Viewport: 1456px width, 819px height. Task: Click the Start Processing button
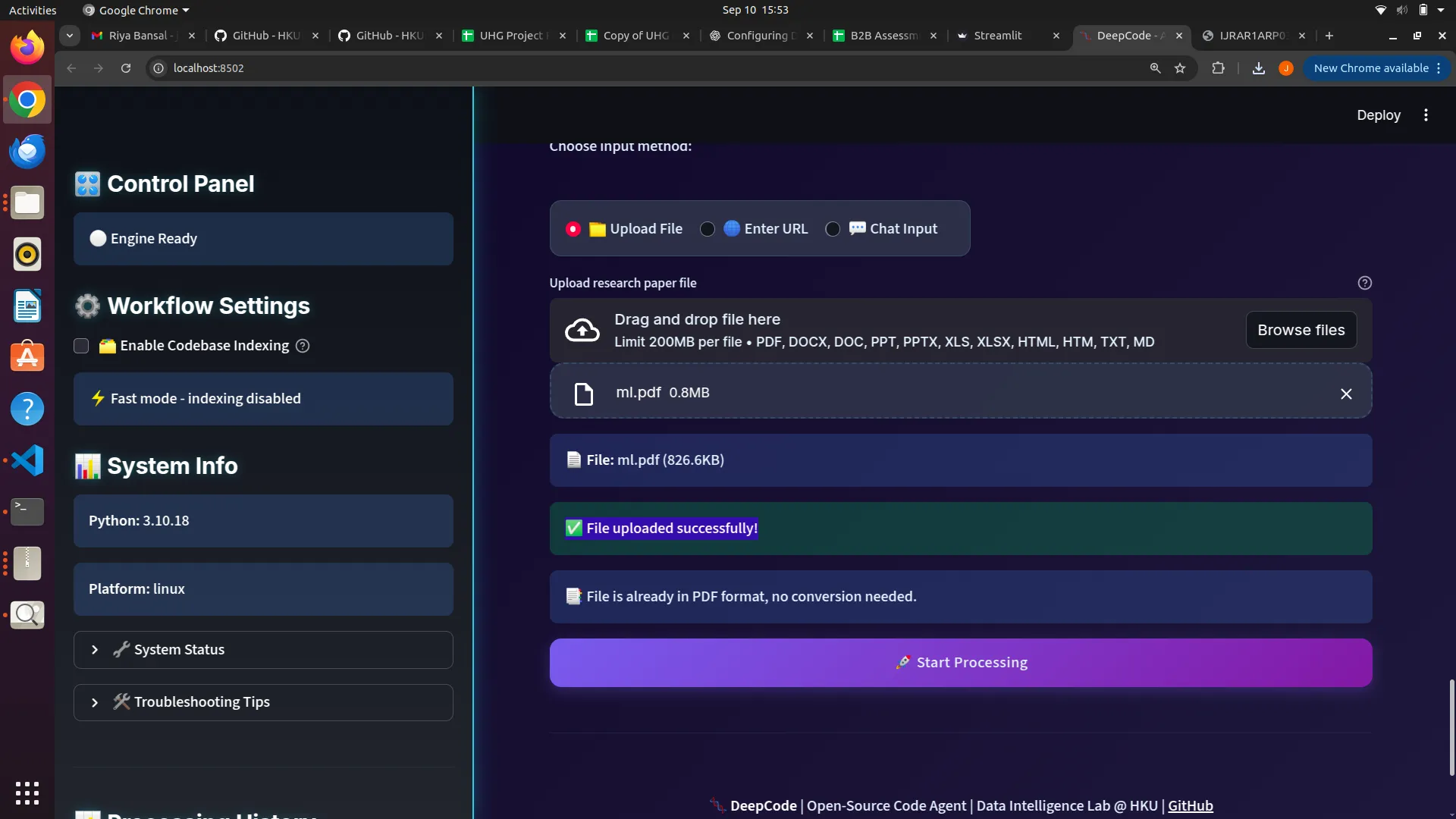point(960,663)
